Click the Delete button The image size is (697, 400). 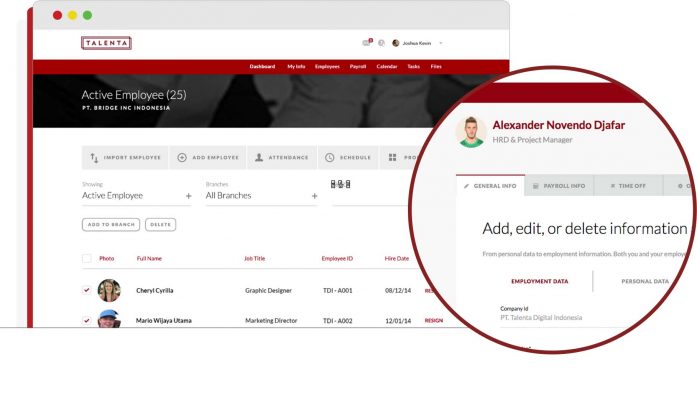[160, 224]
